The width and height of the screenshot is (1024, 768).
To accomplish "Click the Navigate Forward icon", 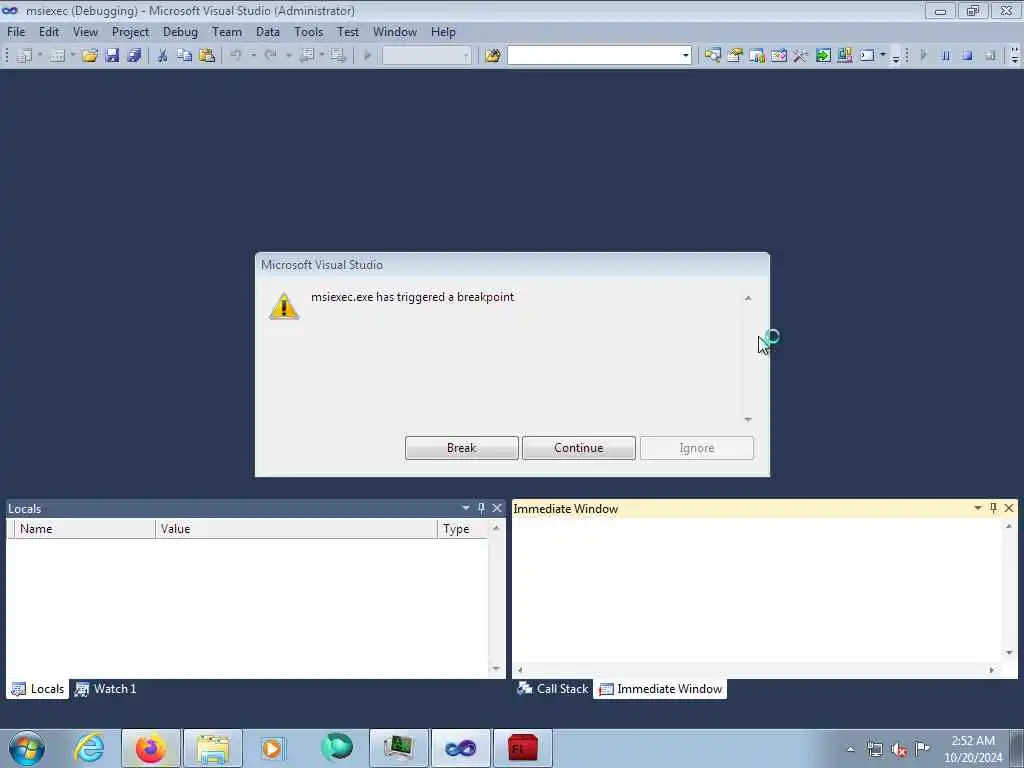I will pos(338,56).
